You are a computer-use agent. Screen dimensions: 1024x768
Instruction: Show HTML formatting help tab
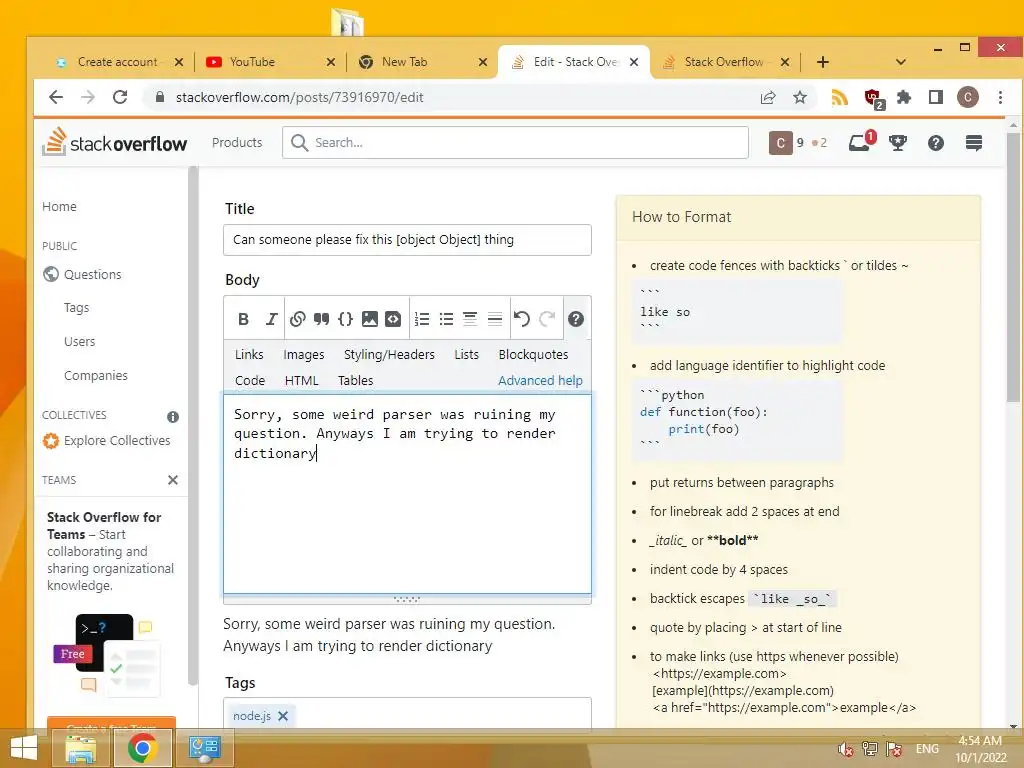pos(302,381)
